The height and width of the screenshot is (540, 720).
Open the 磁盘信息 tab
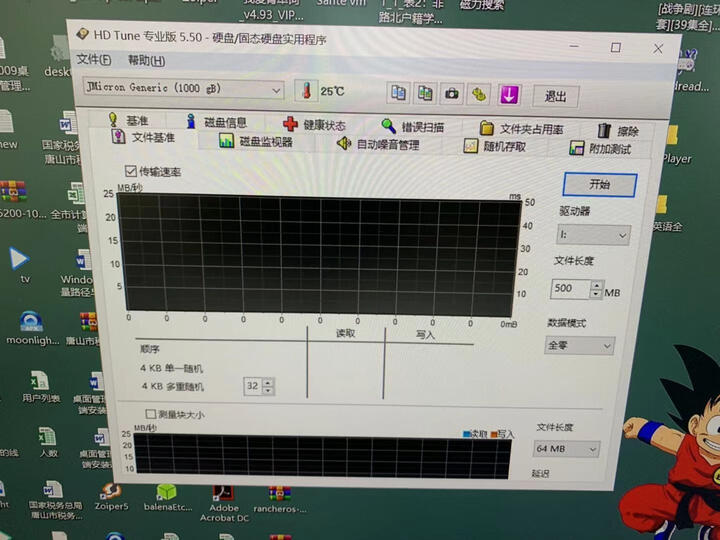pyautogui.click(x=217, y=122)
